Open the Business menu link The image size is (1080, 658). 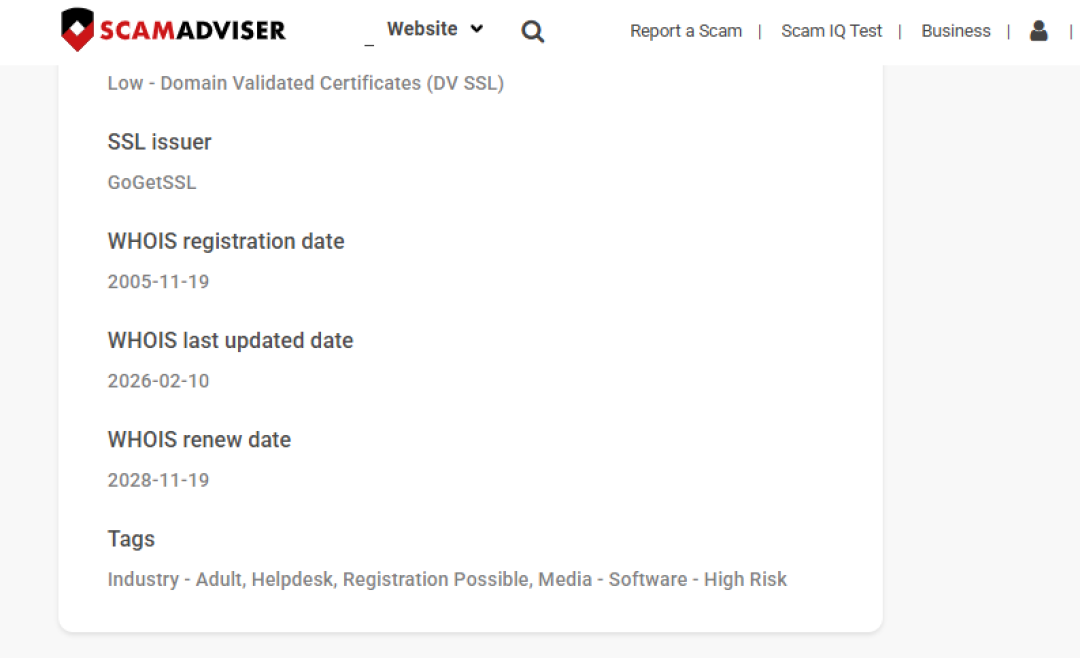(956, 31)
